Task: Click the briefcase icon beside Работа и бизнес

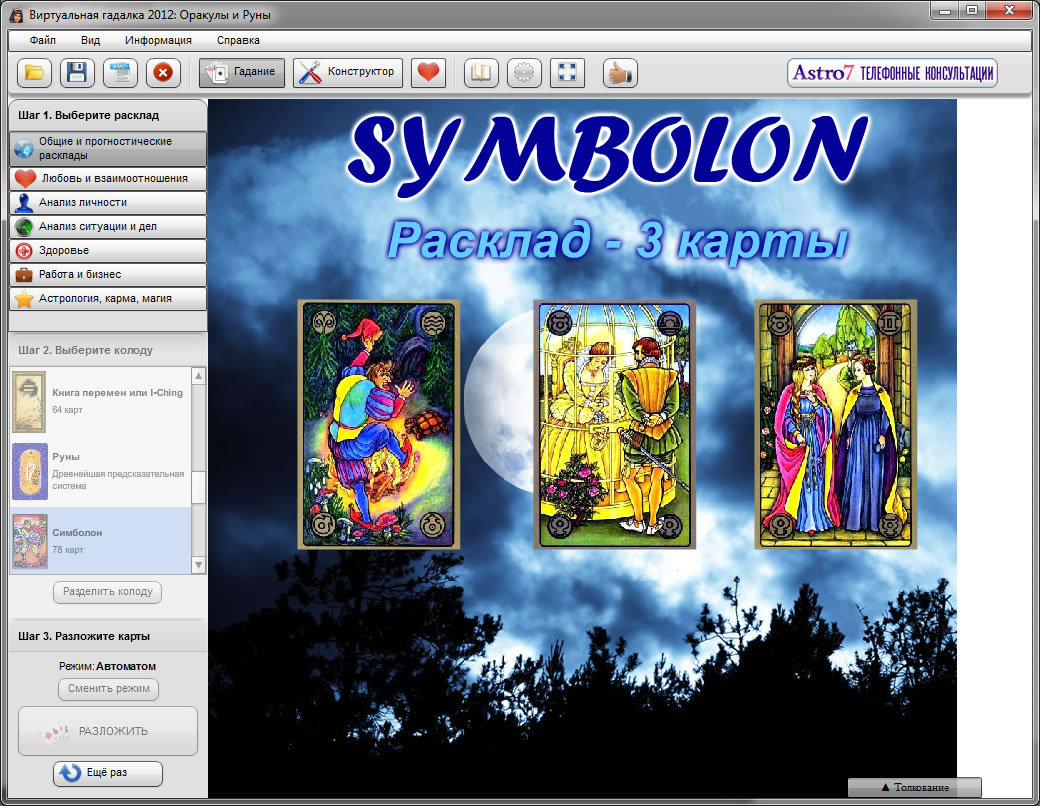Action: pyautogui.click(x=24, y=274)
